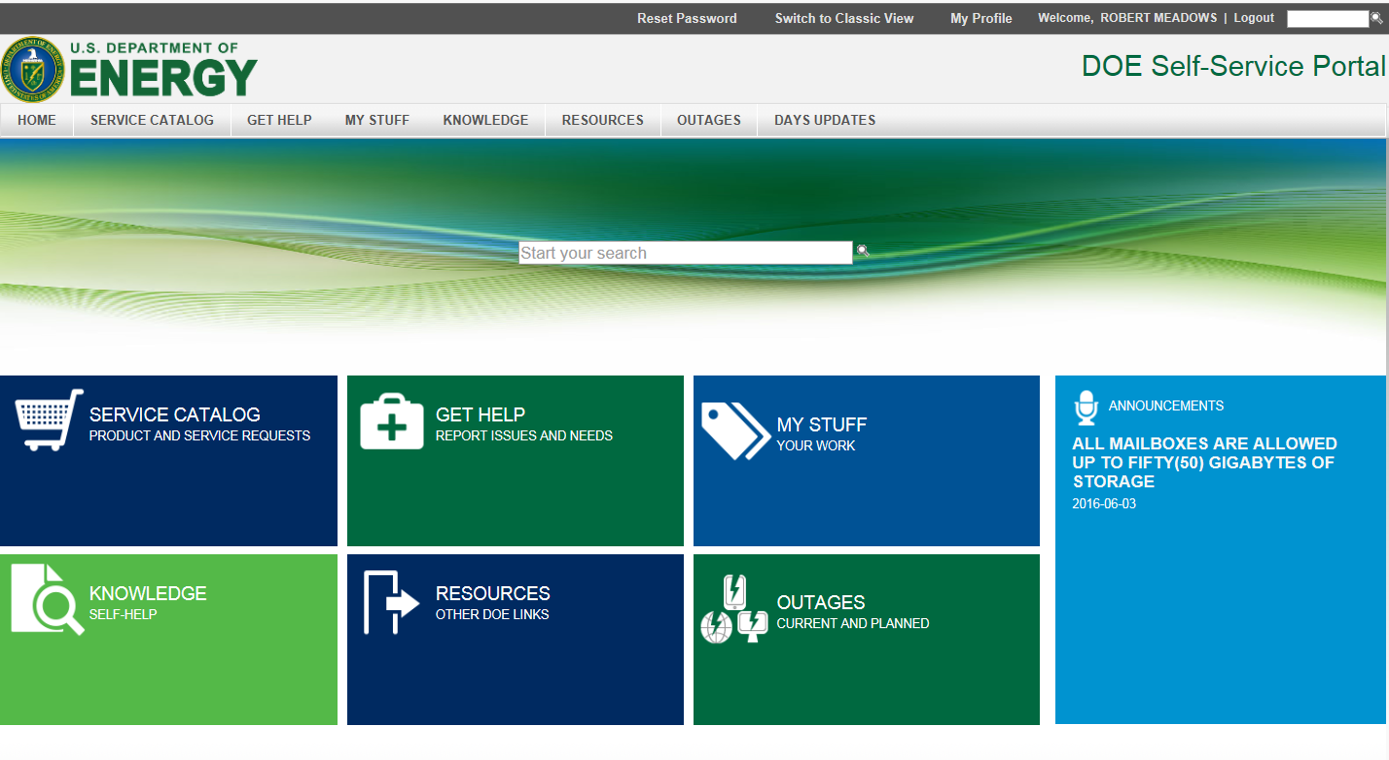Open the My Profile link
This screenshot has width=1389, height=760.
[x=981, y=18]
